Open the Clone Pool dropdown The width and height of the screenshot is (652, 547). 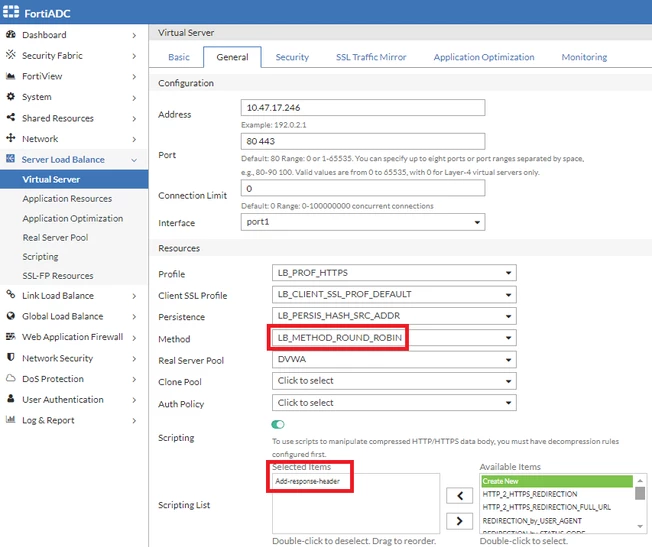click(x=394, y=381)
